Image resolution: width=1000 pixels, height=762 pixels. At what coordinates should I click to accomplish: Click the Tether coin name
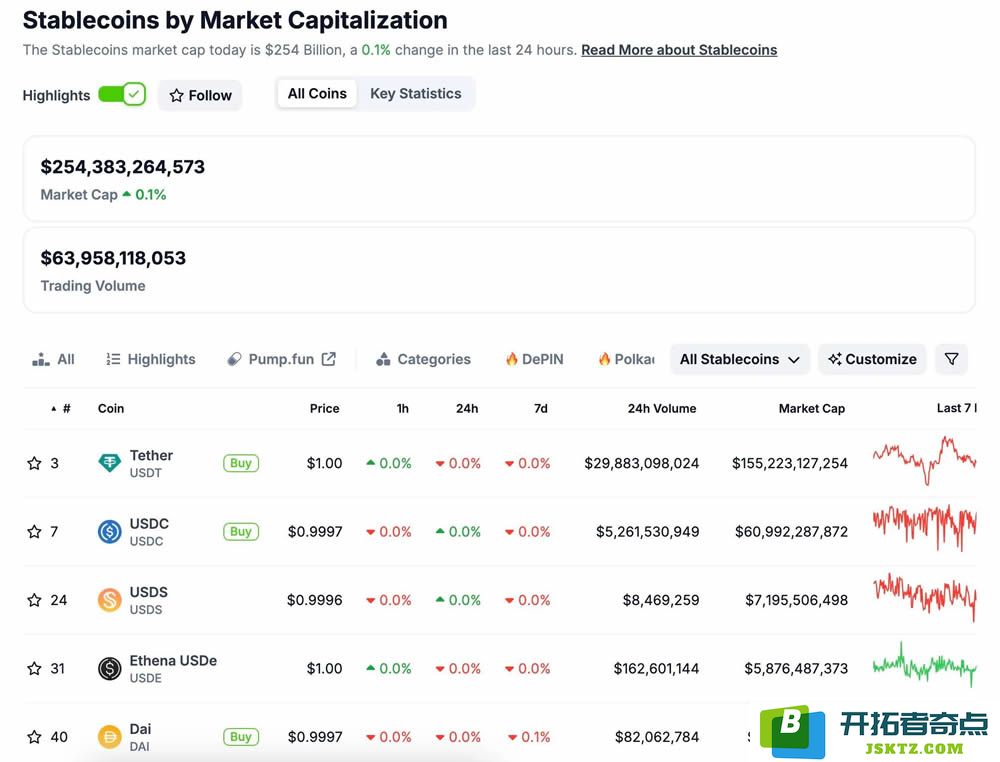point(151,455)
